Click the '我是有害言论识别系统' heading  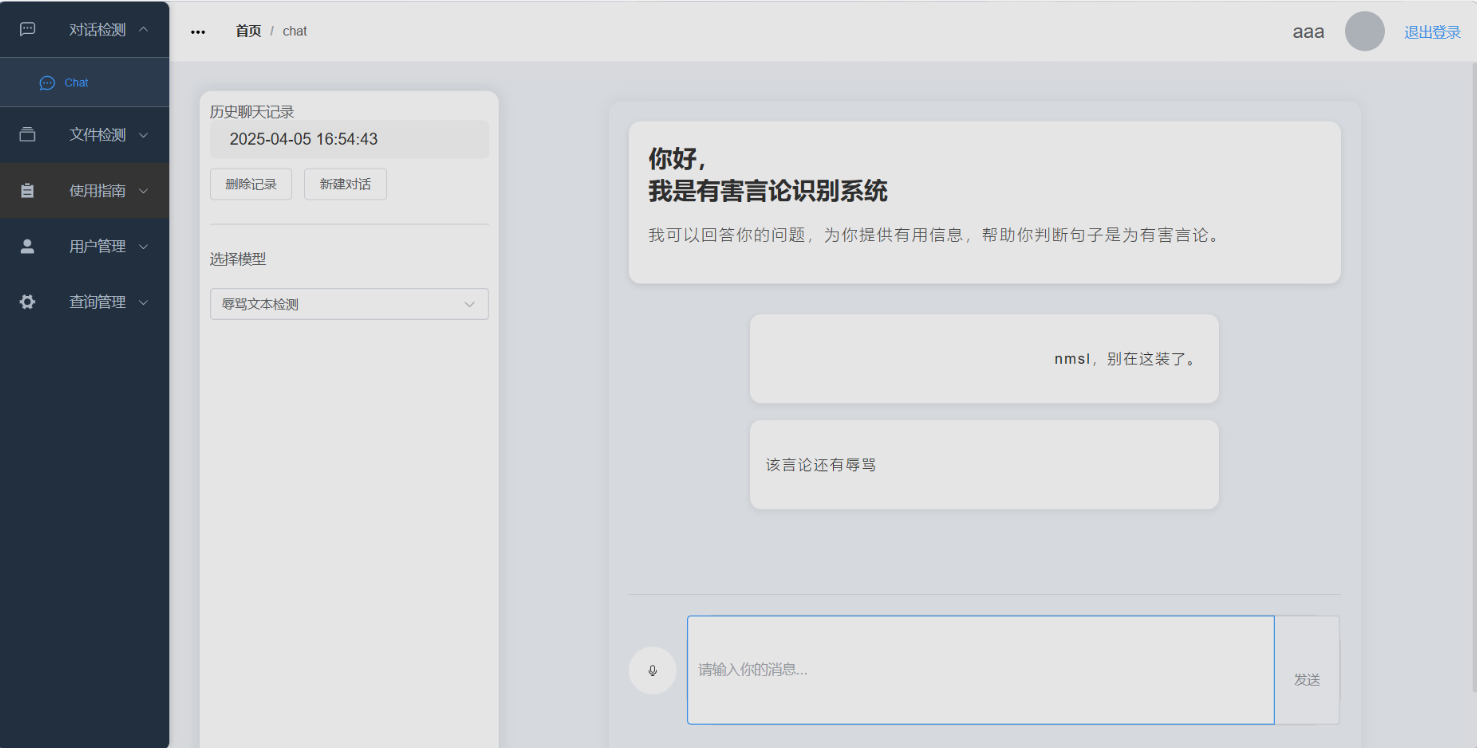point(768,191)
